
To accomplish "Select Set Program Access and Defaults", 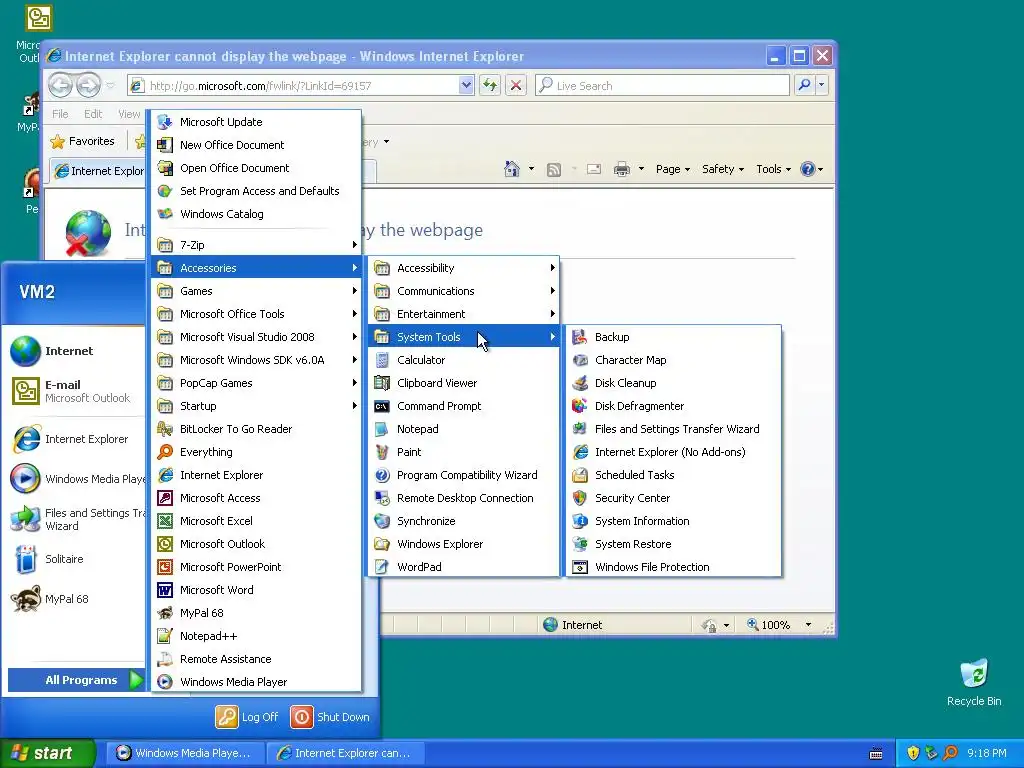I will [256, 191].
